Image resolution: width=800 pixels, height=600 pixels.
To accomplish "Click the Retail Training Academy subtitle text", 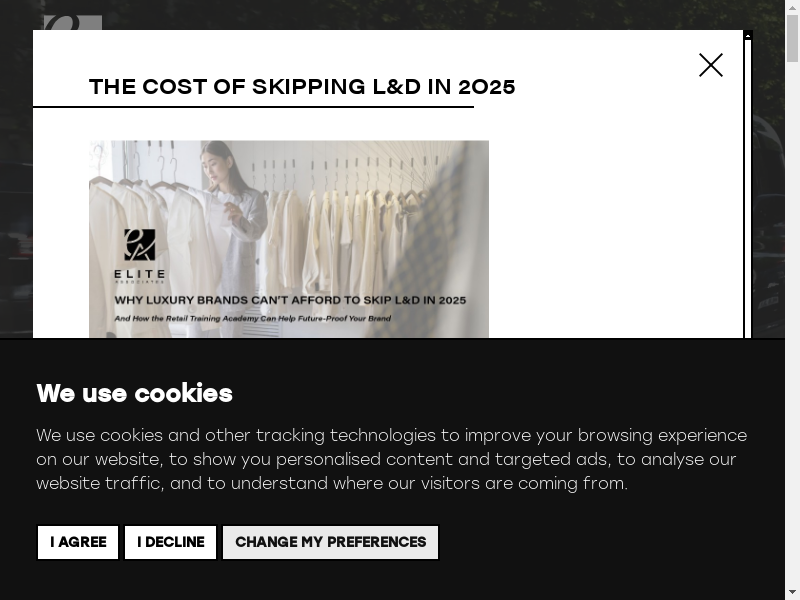I will pyautogui.click(x=252, y=319).
